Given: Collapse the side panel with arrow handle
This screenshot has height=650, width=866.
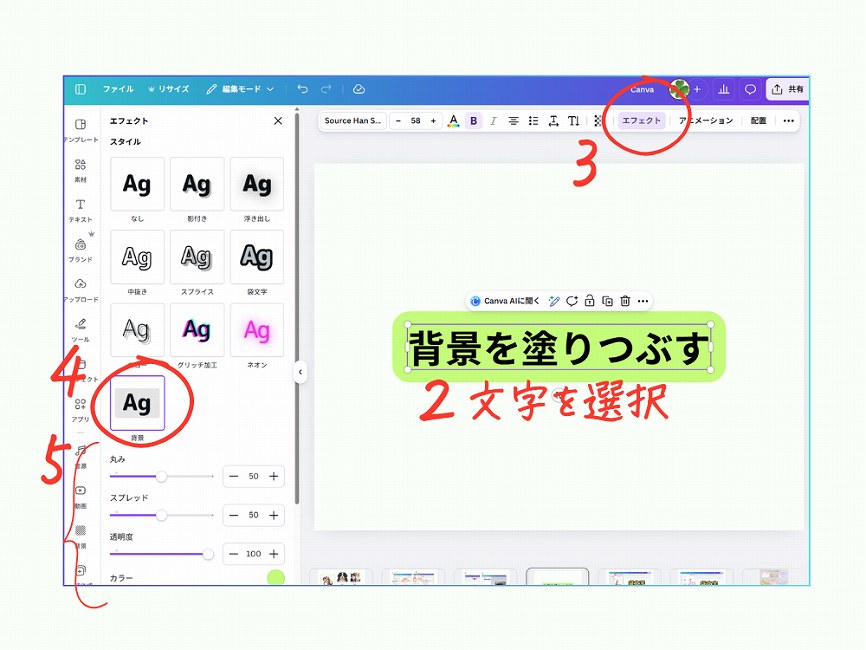Looking at the screenshot, I should click(300, 372).
